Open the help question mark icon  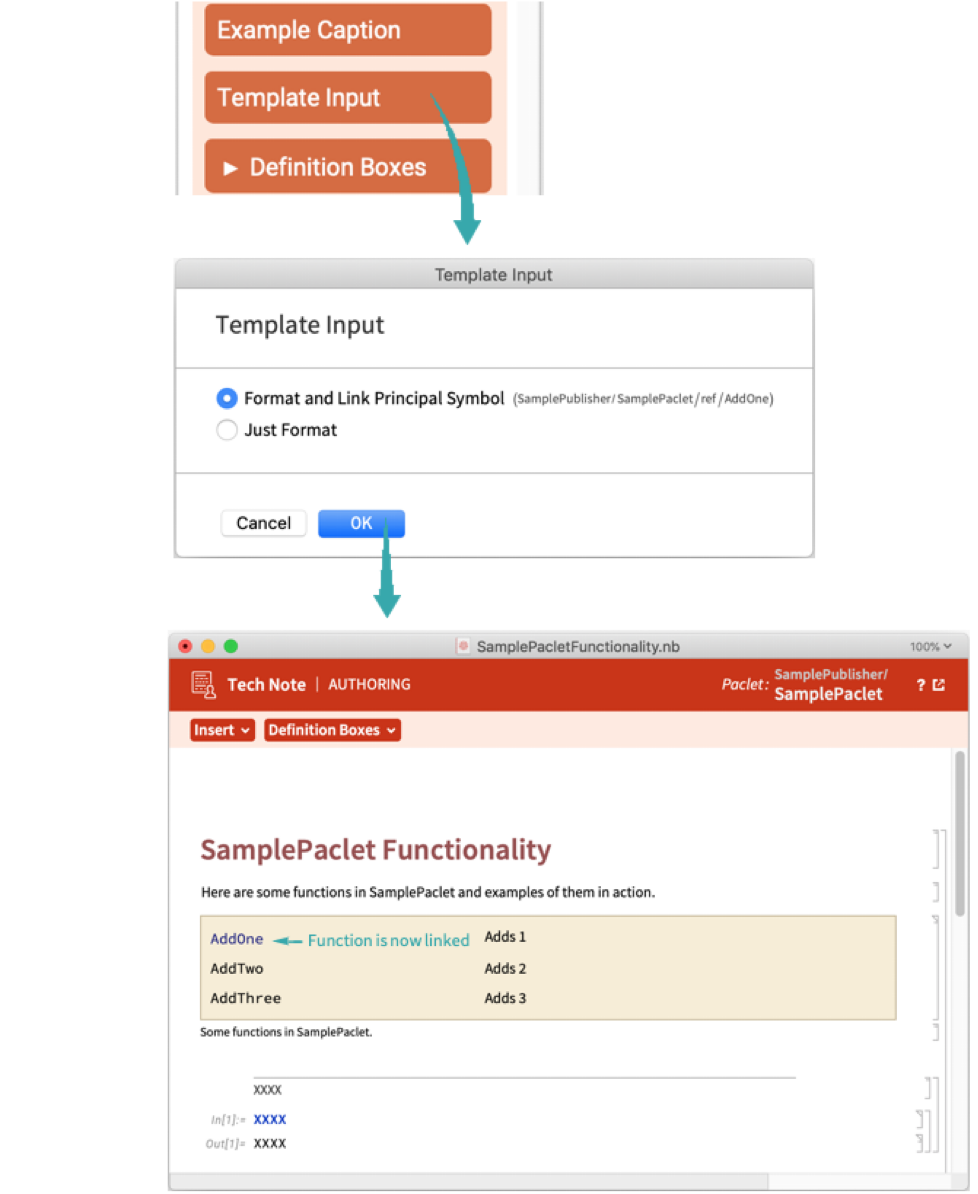(921, 685)
